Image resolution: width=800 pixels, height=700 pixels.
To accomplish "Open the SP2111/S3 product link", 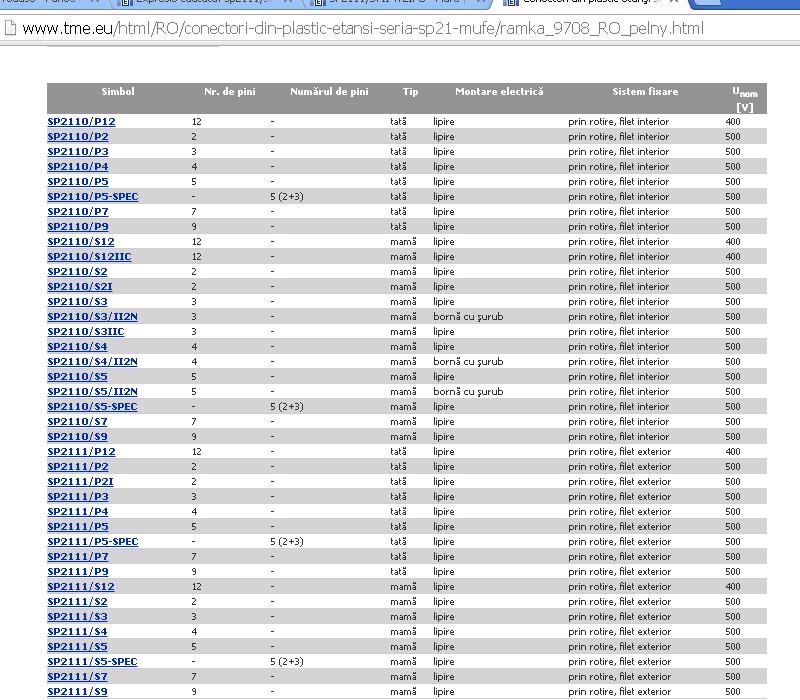I will click(x=78, y=616).
